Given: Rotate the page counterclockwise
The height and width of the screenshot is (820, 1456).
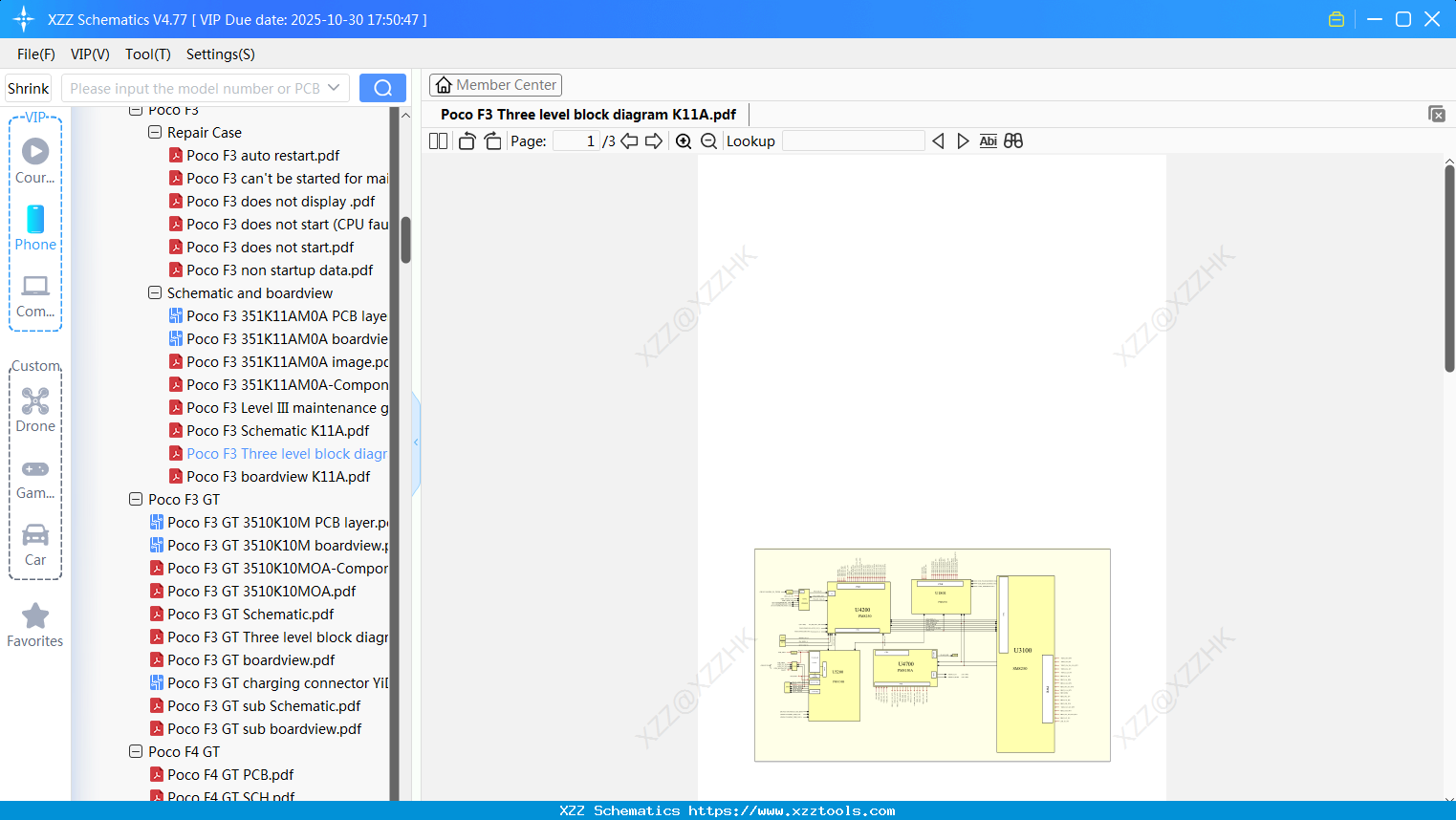Looking at the screenshot, I should 466,140.
